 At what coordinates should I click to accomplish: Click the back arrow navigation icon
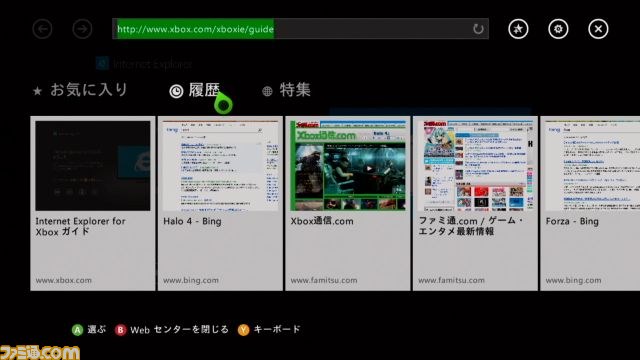click(42, 29)
